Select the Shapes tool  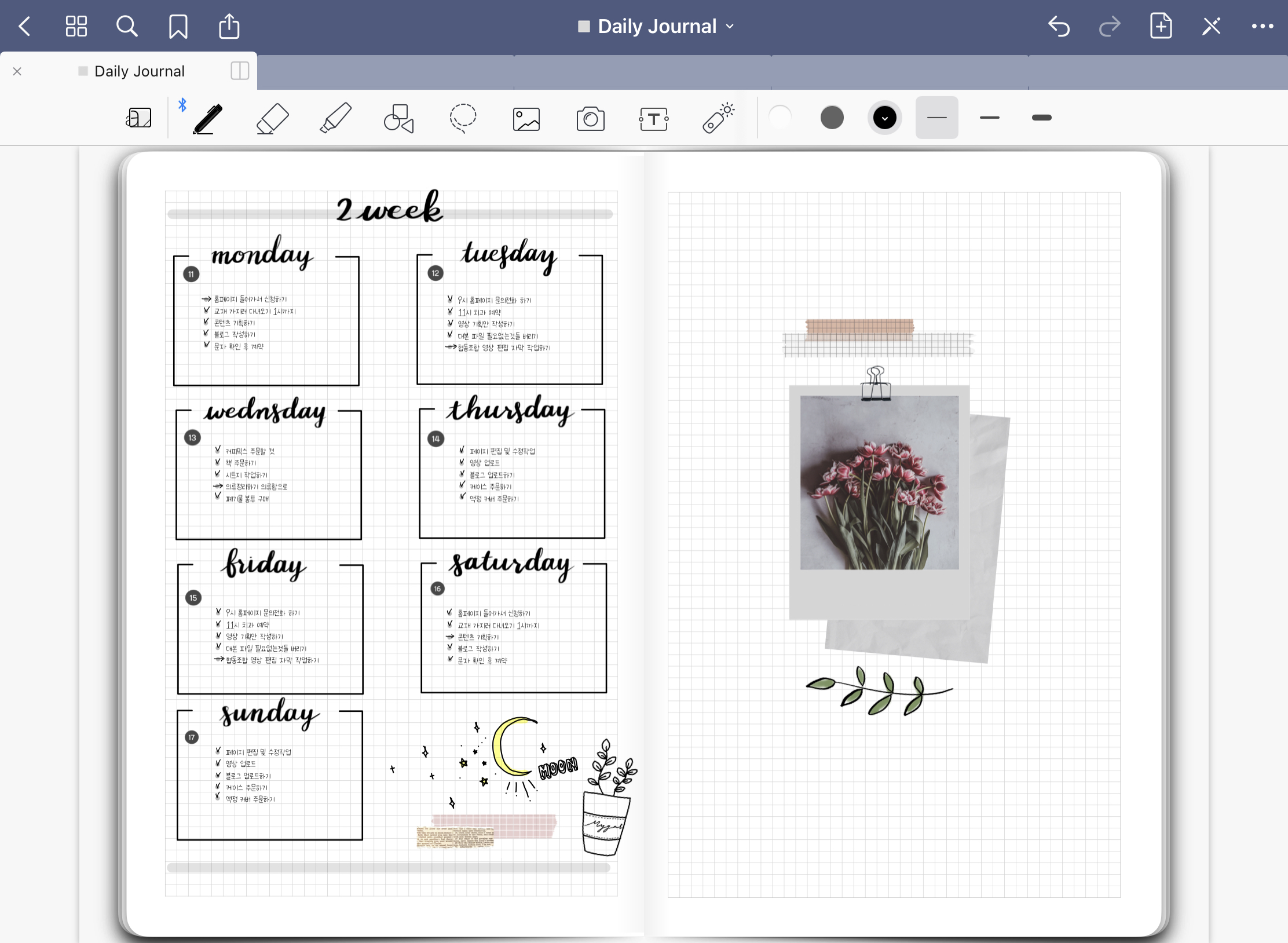click(x=398, y=118)
